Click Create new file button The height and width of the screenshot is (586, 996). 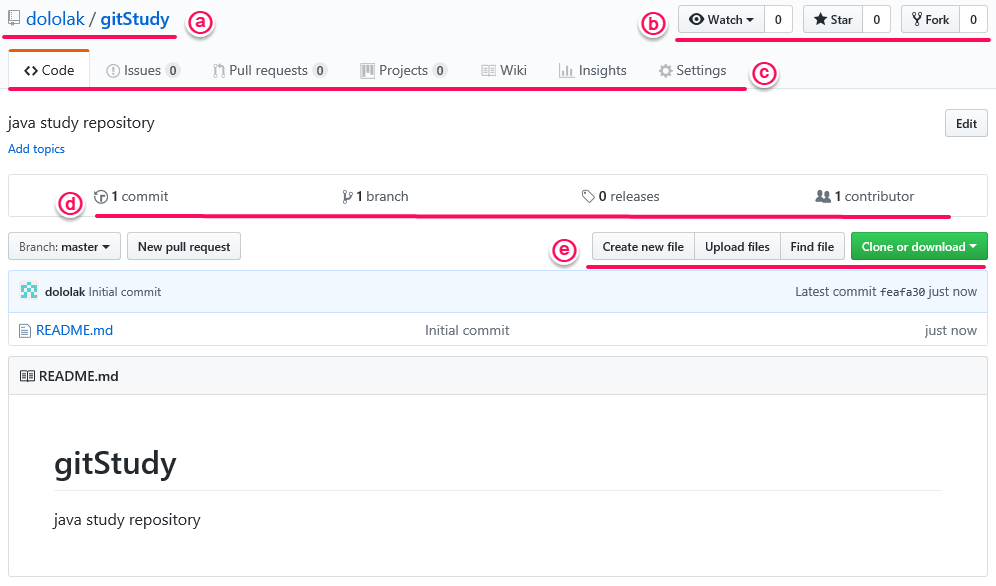click(643, 246)
